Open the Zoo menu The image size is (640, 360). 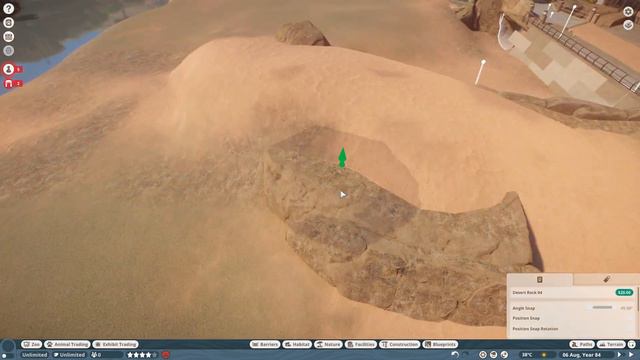click(31, 344)
